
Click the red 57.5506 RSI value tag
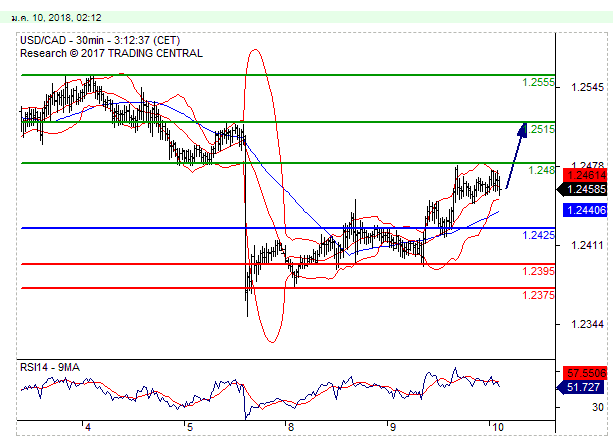tap(585, 373)
